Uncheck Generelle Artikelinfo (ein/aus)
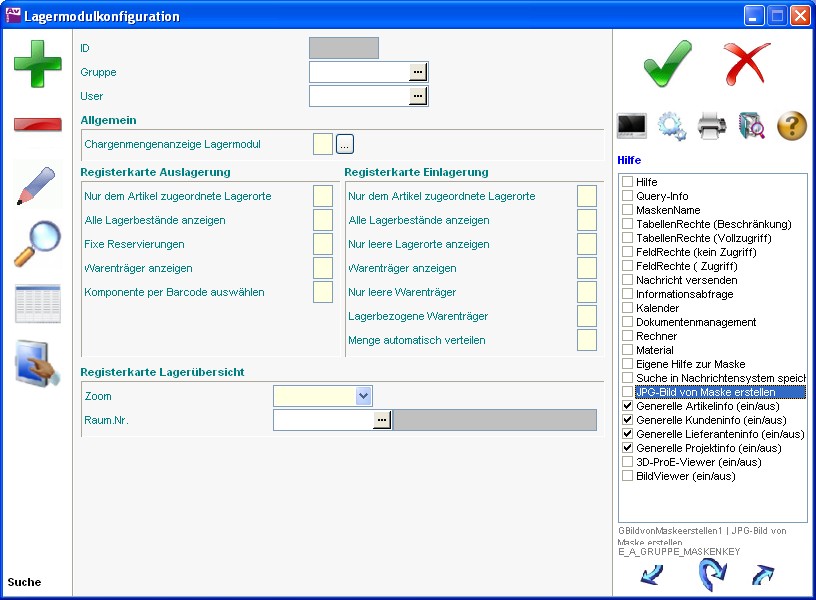This screenshot has height=600, width=816. click(628, 407)
